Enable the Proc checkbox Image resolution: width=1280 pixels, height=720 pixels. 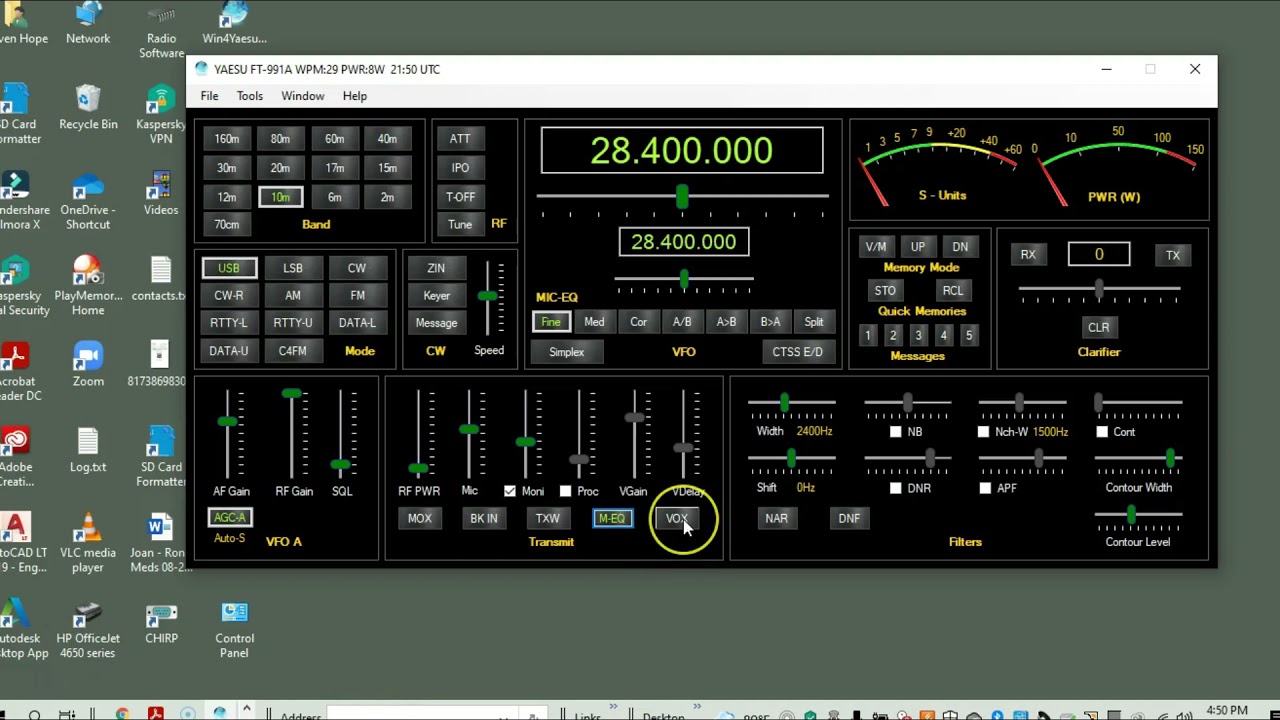(x=565, y=491)
